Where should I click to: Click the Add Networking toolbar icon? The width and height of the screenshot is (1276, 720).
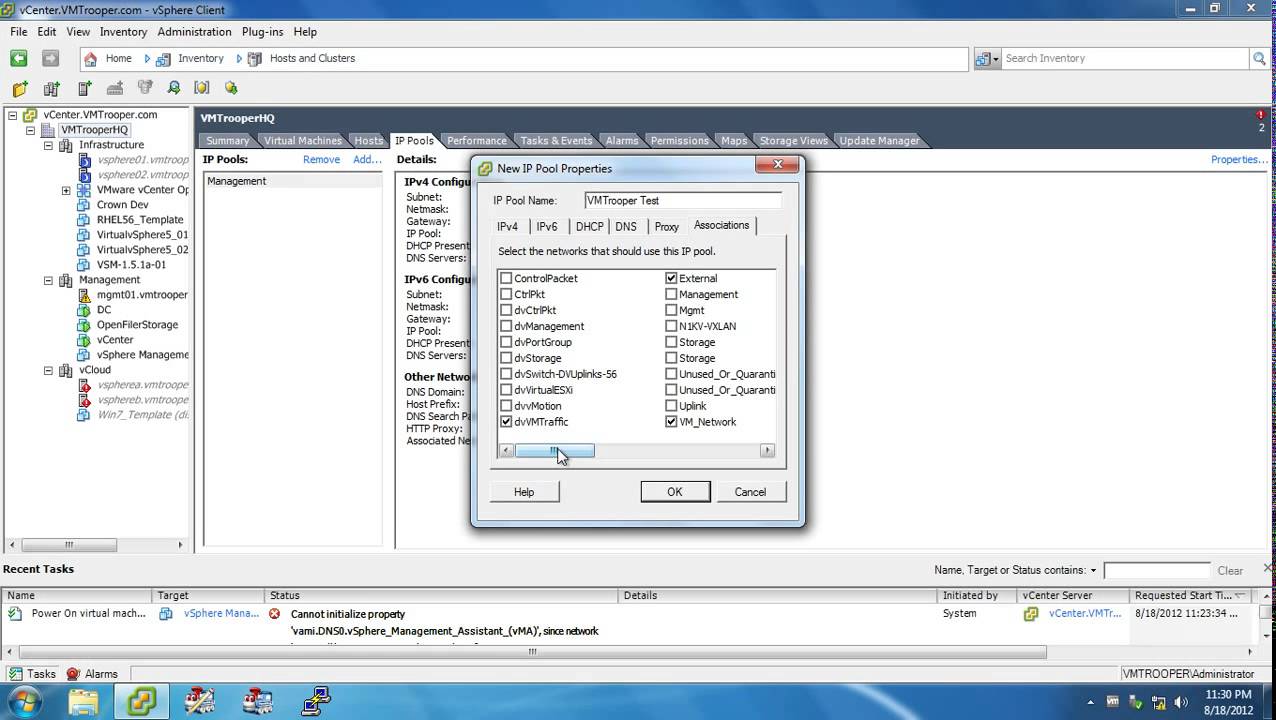115,88
